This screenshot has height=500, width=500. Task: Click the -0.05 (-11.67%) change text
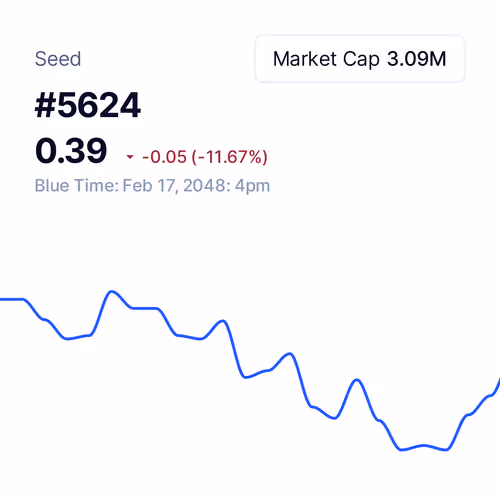point(205,157)
